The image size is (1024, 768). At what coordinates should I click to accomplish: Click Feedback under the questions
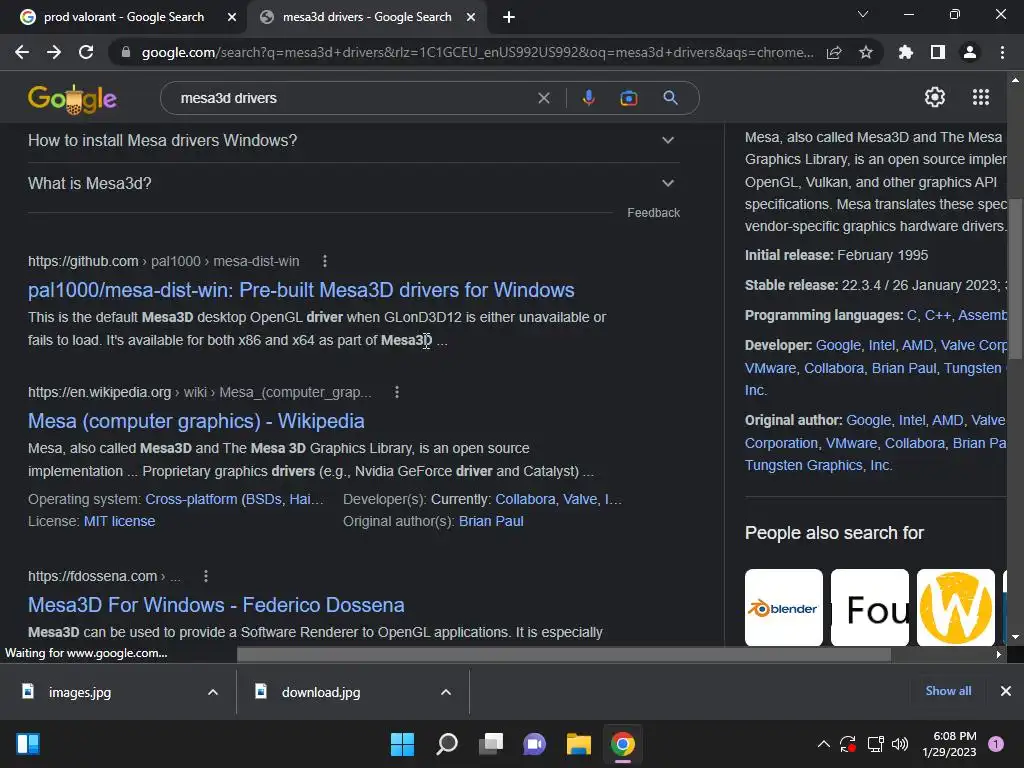653,213
